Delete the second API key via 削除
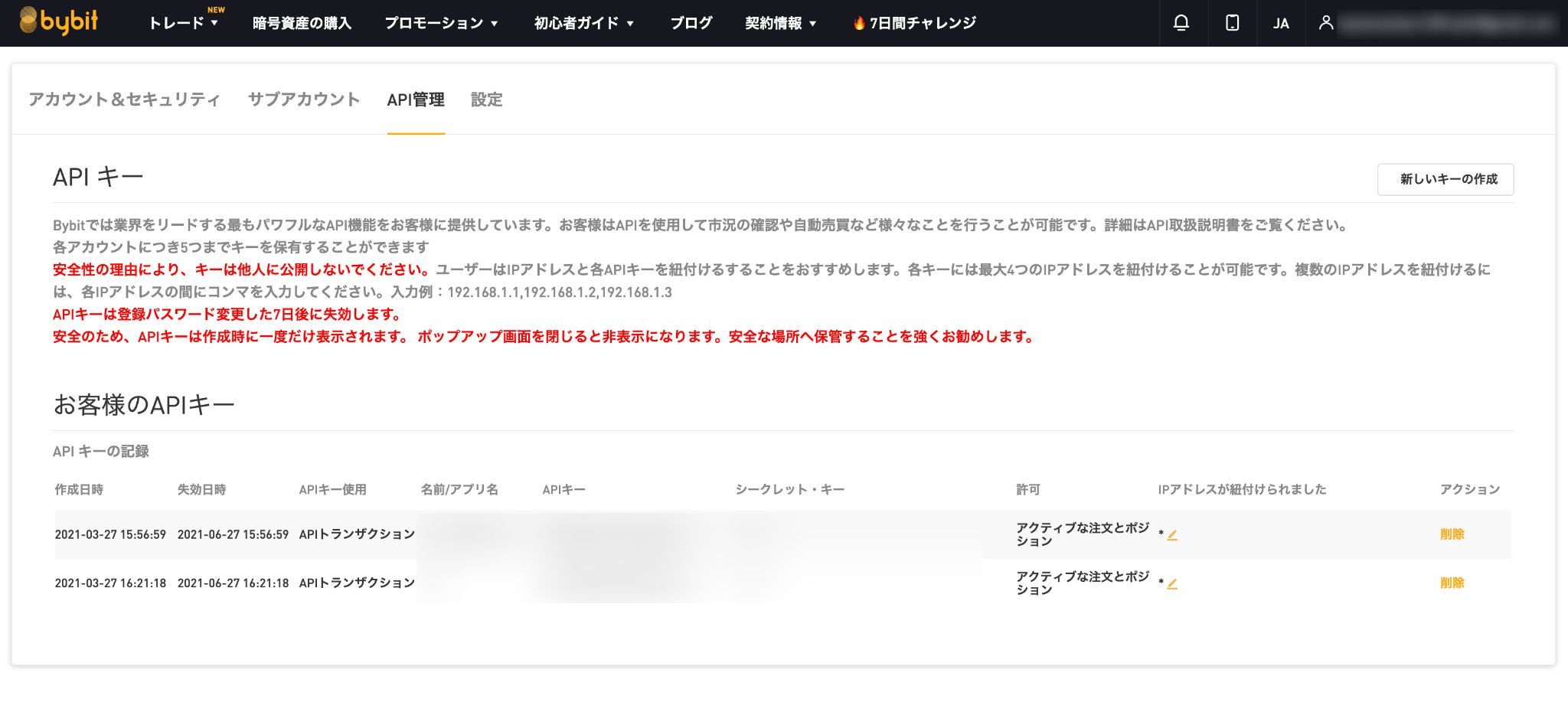The width and height of the screenshot is (1568, 702). 1453,583
